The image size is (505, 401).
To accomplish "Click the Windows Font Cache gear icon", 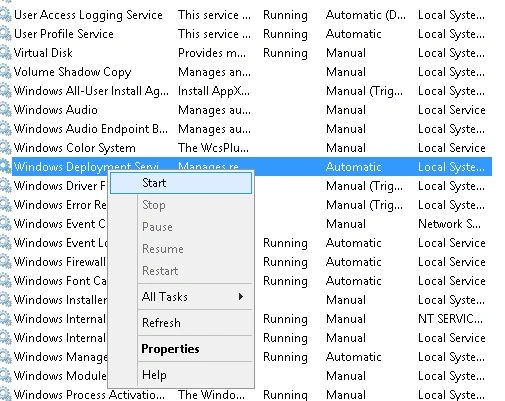I will (x=5, y=281).
